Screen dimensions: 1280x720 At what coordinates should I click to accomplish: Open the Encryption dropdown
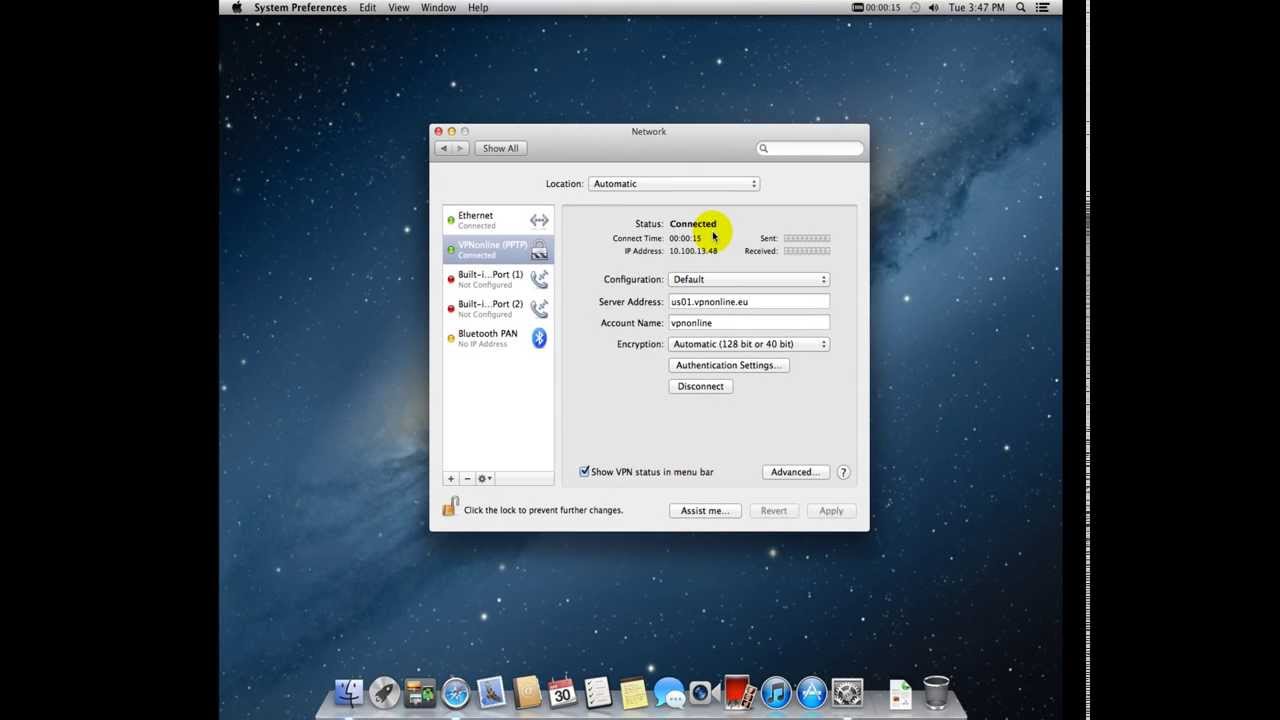[749, 344]
